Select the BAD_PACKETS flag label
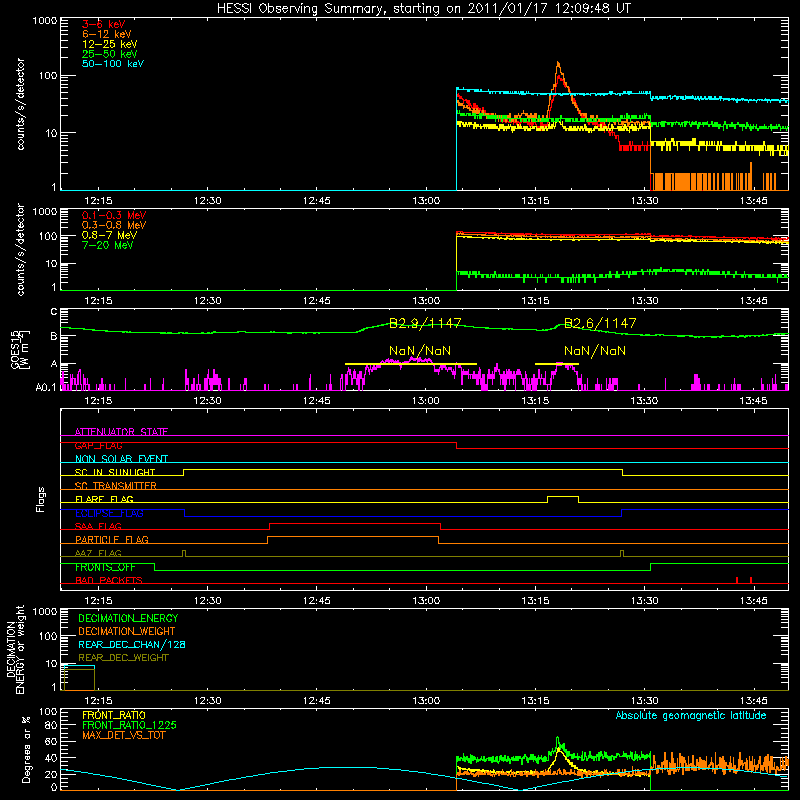The width and height of the screenshot is (800, 800). (109, 580)
